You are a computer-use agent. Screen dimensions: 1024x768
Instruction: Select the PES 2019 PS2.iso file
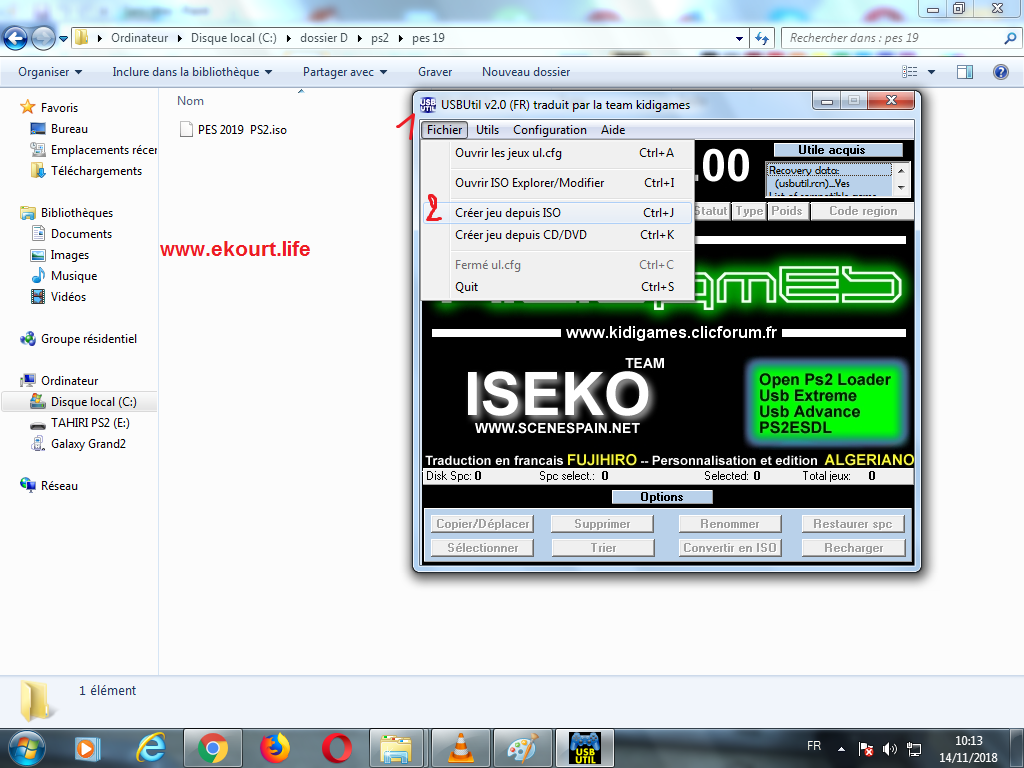[x=234, y=130]
